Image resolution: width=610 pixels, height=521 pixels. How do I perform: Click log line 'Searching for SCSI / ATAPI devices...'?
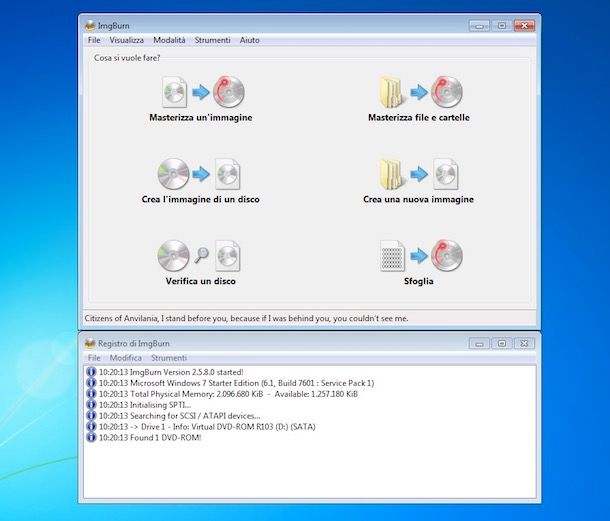pos(179,416)
